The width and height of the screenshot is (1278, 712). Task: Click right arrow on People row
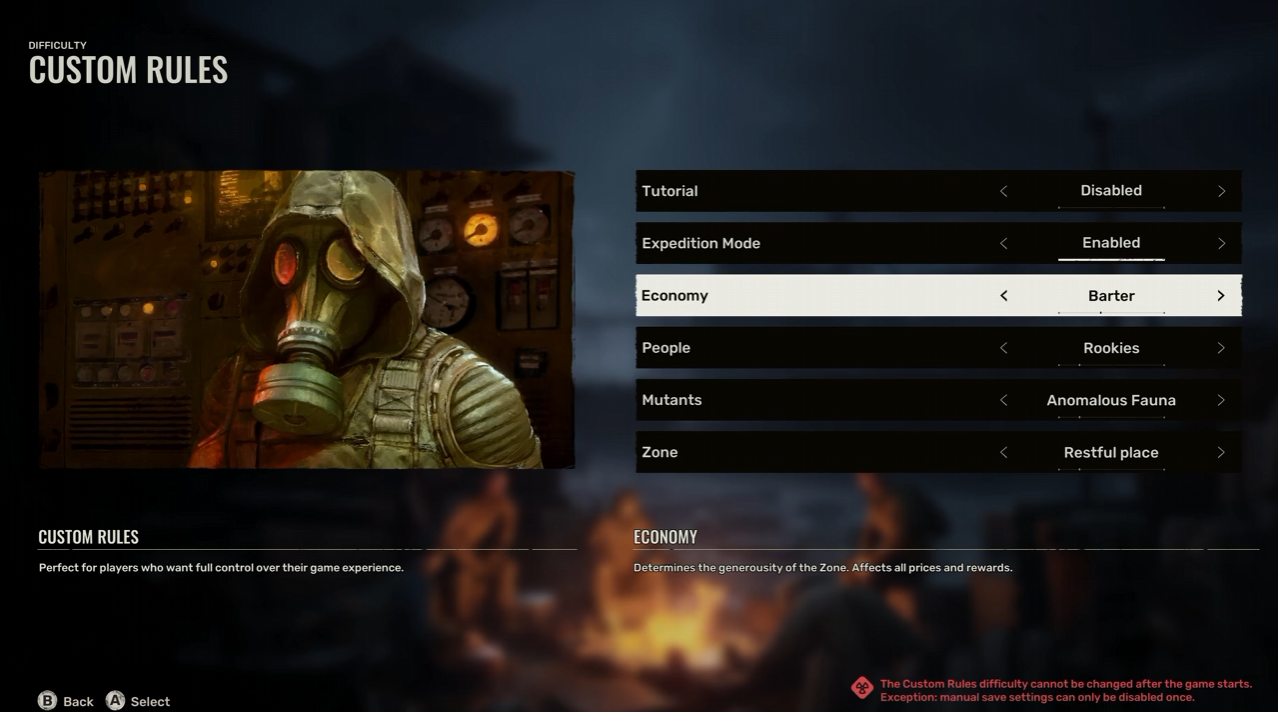pyautogui.click(x=1221, y=348)
